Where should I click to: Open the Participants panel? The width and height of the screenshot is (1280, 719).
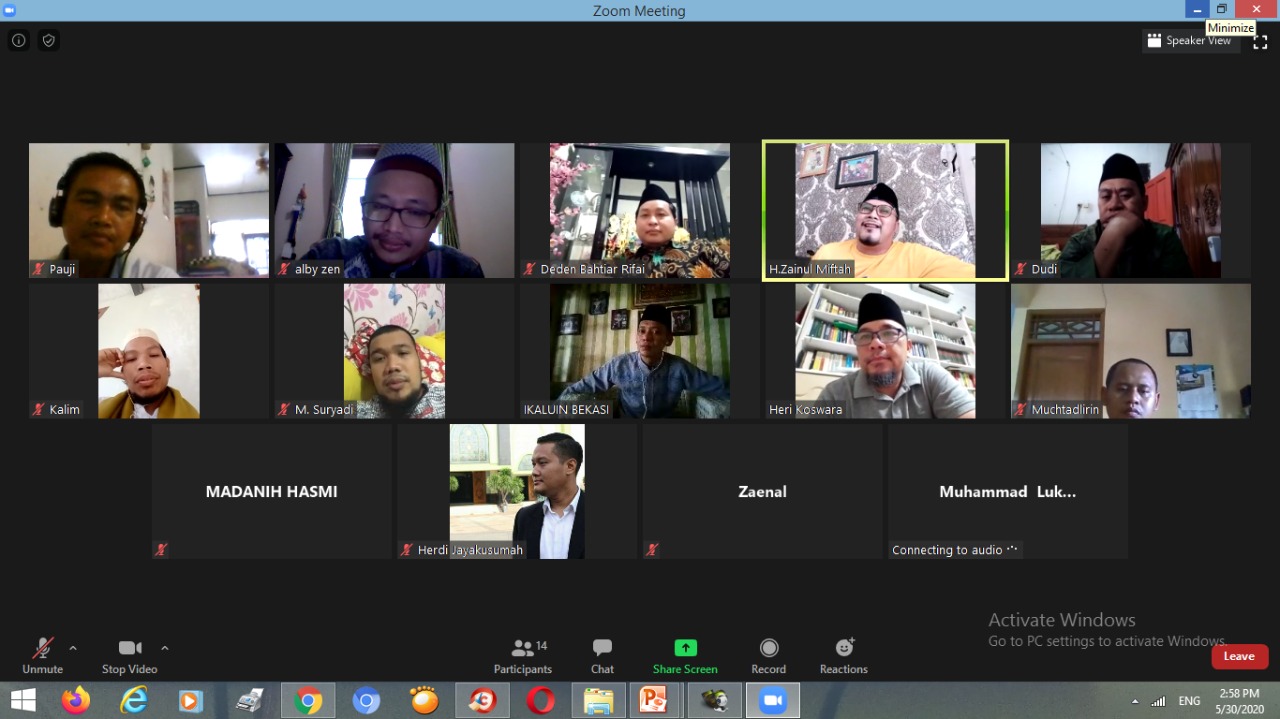(522, 656)
